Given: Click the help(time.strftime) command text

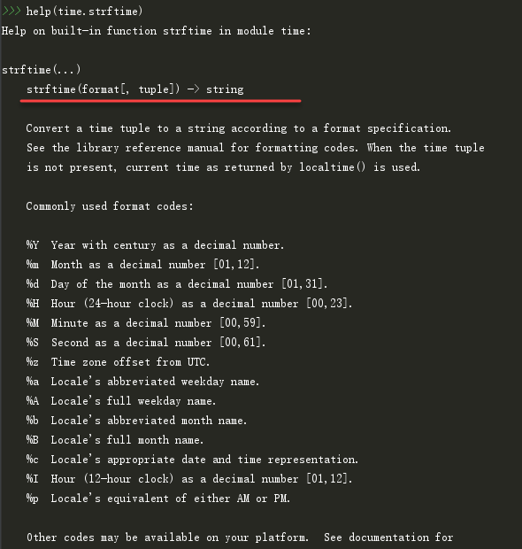Looking at the screenshot, I should coord(84,11).
